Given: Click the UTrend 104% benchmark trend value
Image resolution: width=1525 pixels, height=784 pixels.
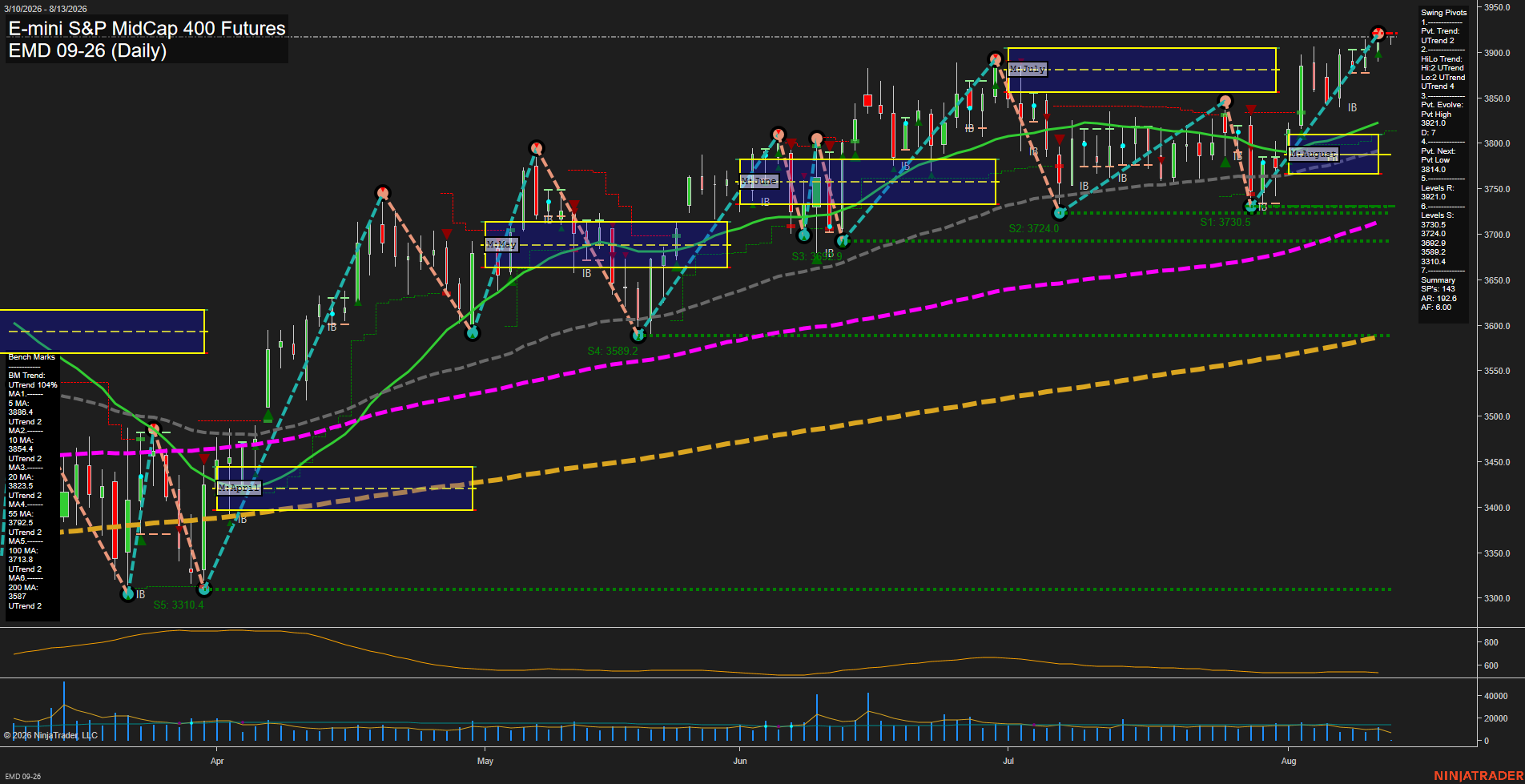Looking at the screenshot, I should pos(33,385).
